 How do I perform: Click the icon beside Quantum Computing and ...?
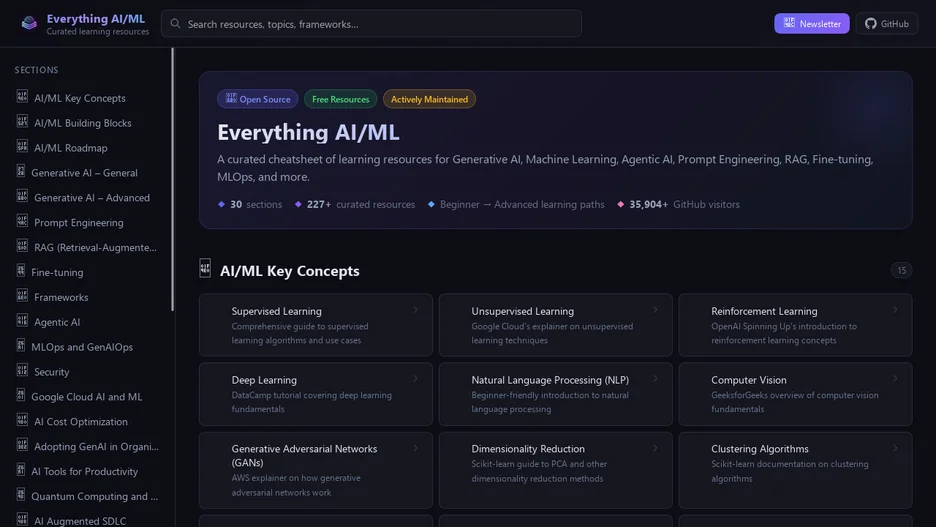point(20,494)
